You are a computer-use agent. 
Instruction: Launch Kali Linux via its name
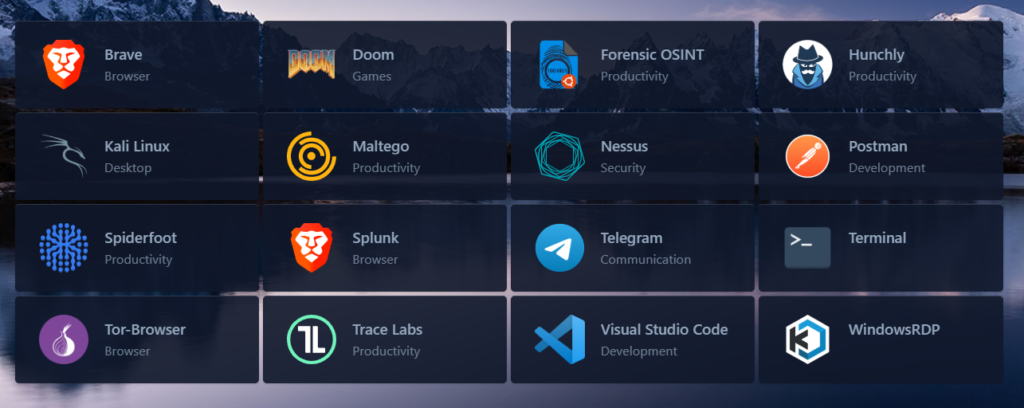137,146
